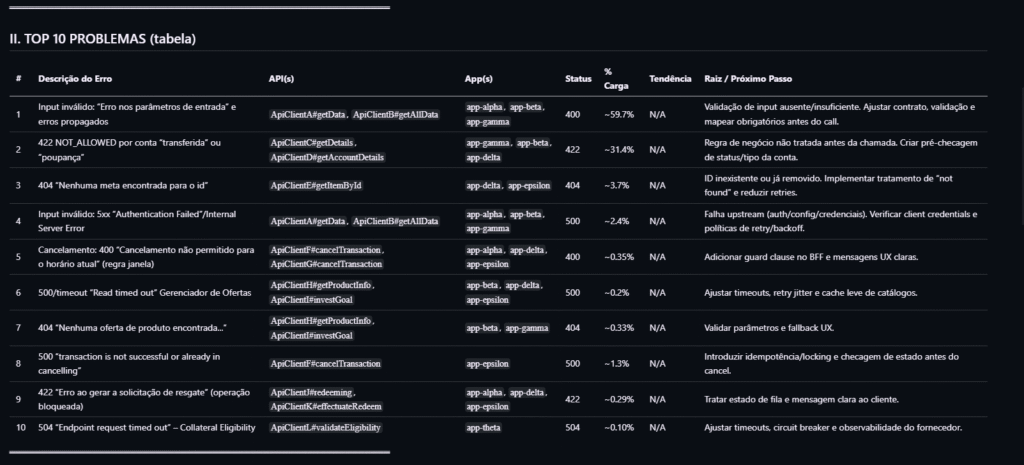The image size is (1024, 465).
Task: Click the ApiClientE#getItemById code chip
Action: point(316,185)
